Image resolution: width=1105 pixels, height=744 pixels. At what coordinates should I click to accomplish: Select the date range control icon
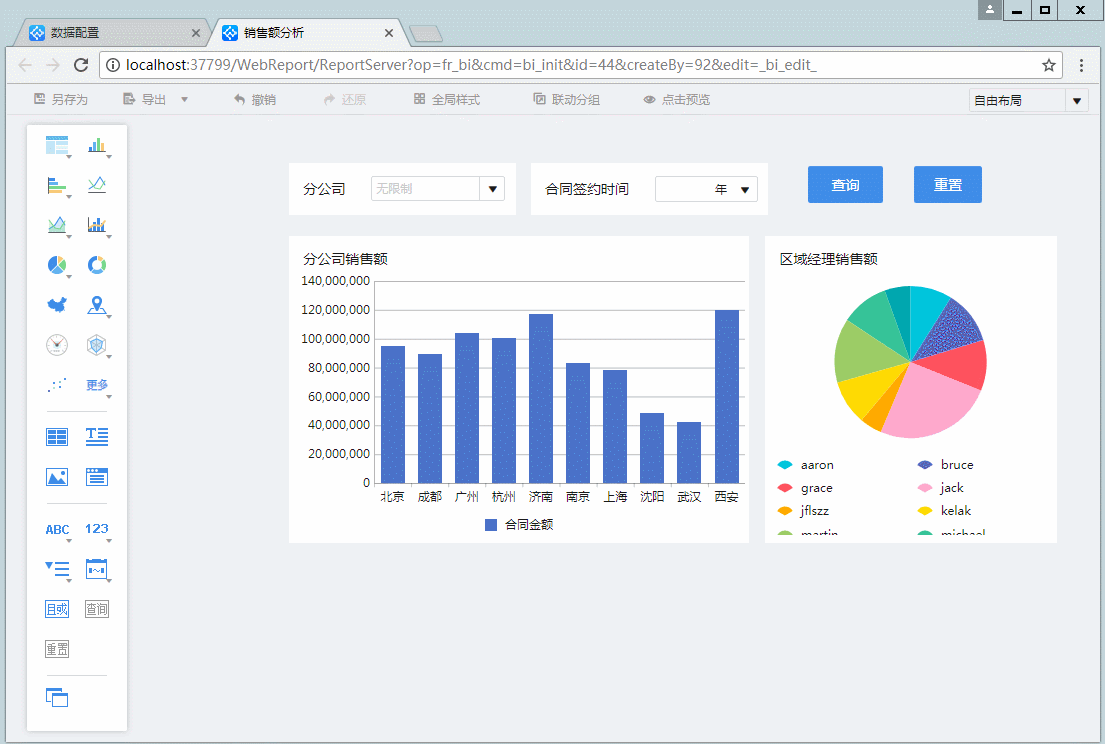[97, 569]
